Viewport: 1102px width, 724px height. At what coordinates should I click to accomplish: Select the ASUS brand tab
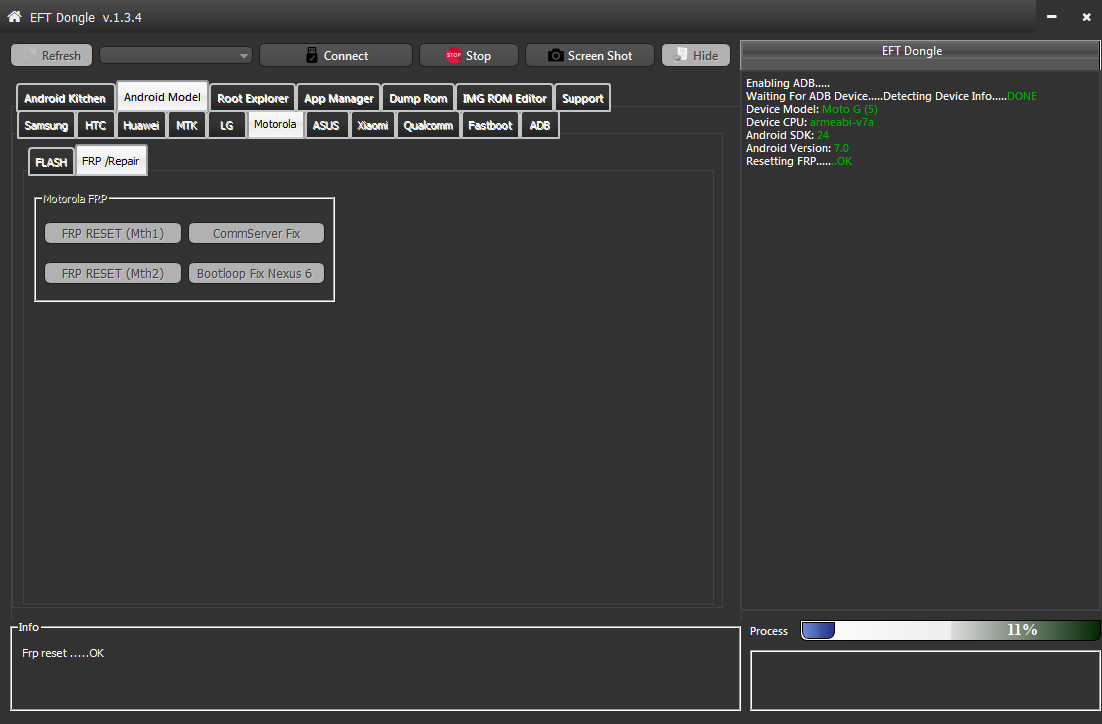(x=326, y=125)
